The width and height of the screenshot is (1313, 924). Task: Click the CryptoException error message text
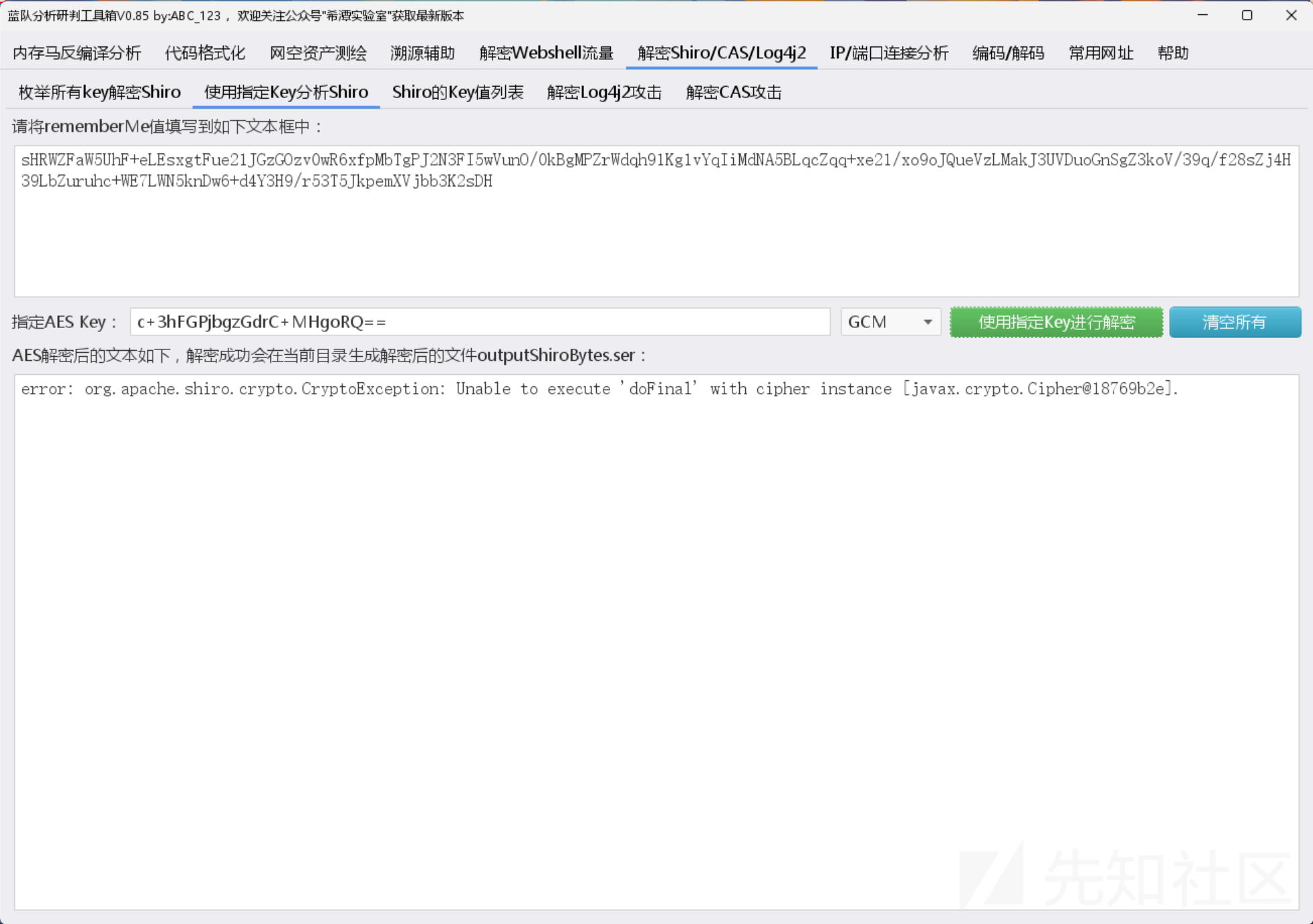(x=599, y=389)
